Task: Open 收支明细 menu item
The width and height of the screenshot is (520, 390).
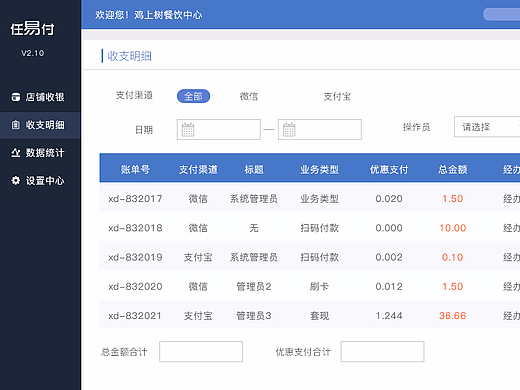Action: [40, 125]
